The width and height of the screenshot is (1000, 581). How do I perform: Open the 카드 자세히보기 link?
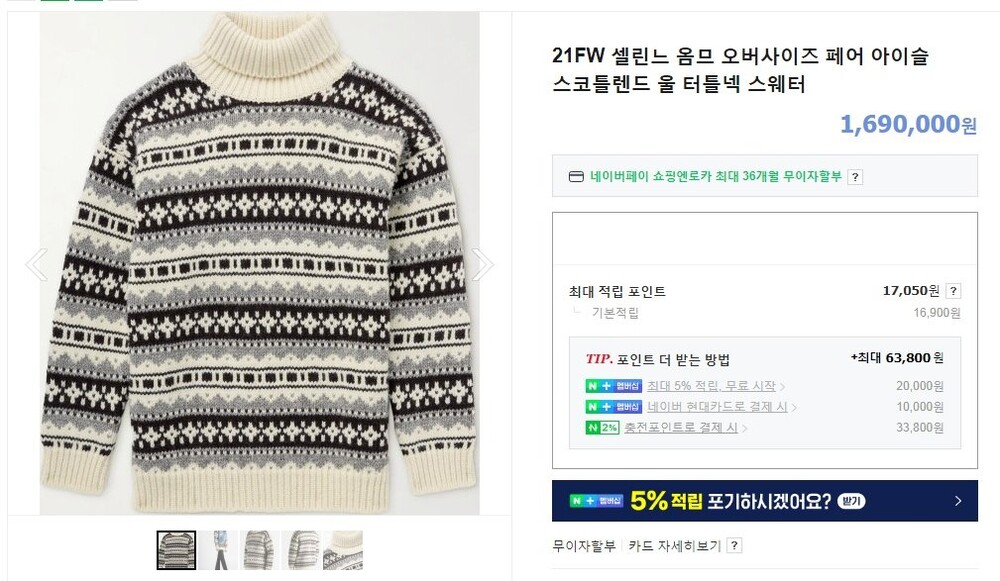tap(674, 545)
